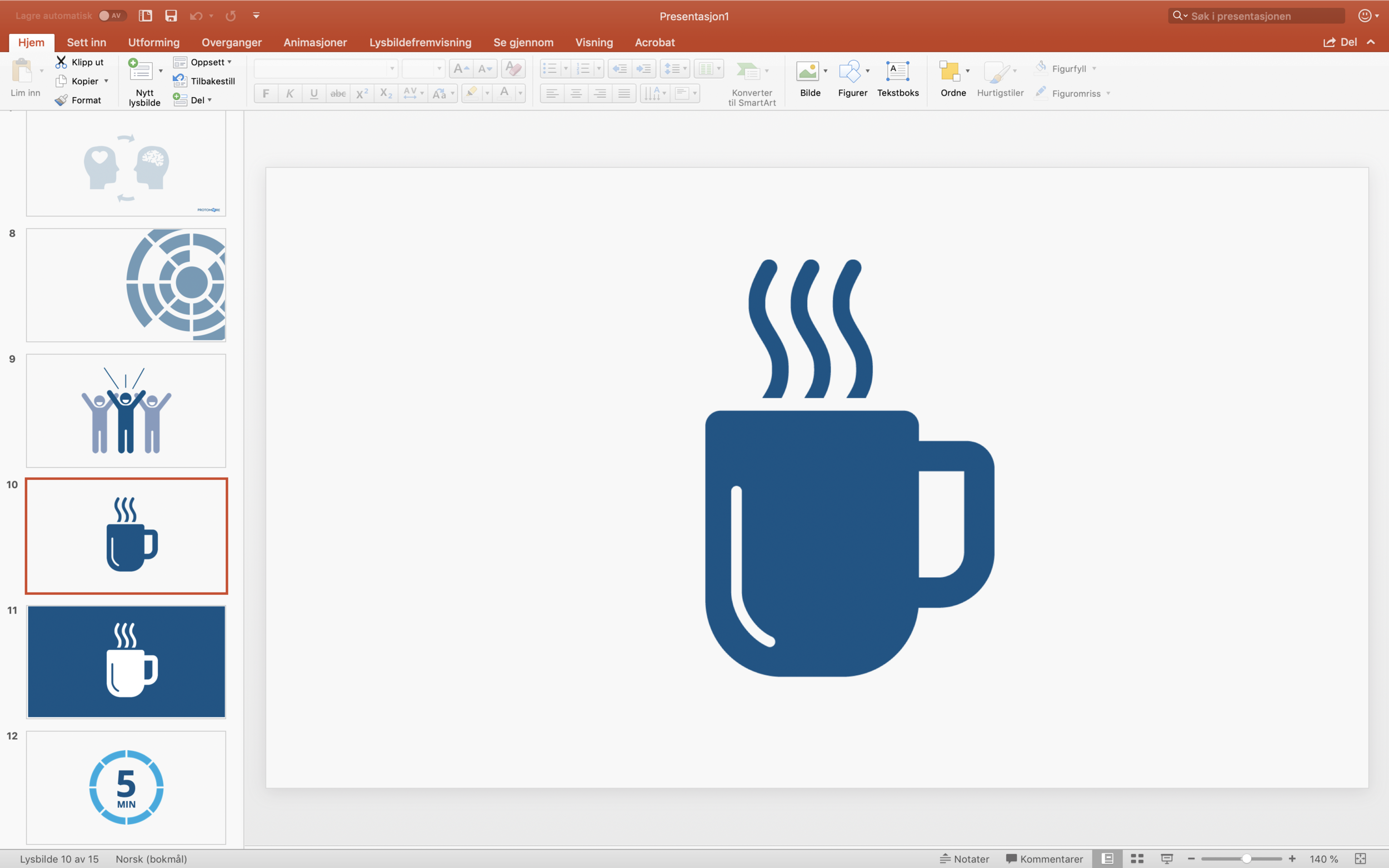Open the smiley feedback icon
Viewport: 1389px width, 868px height.
pyautogui.click(x=1365, y=16)
